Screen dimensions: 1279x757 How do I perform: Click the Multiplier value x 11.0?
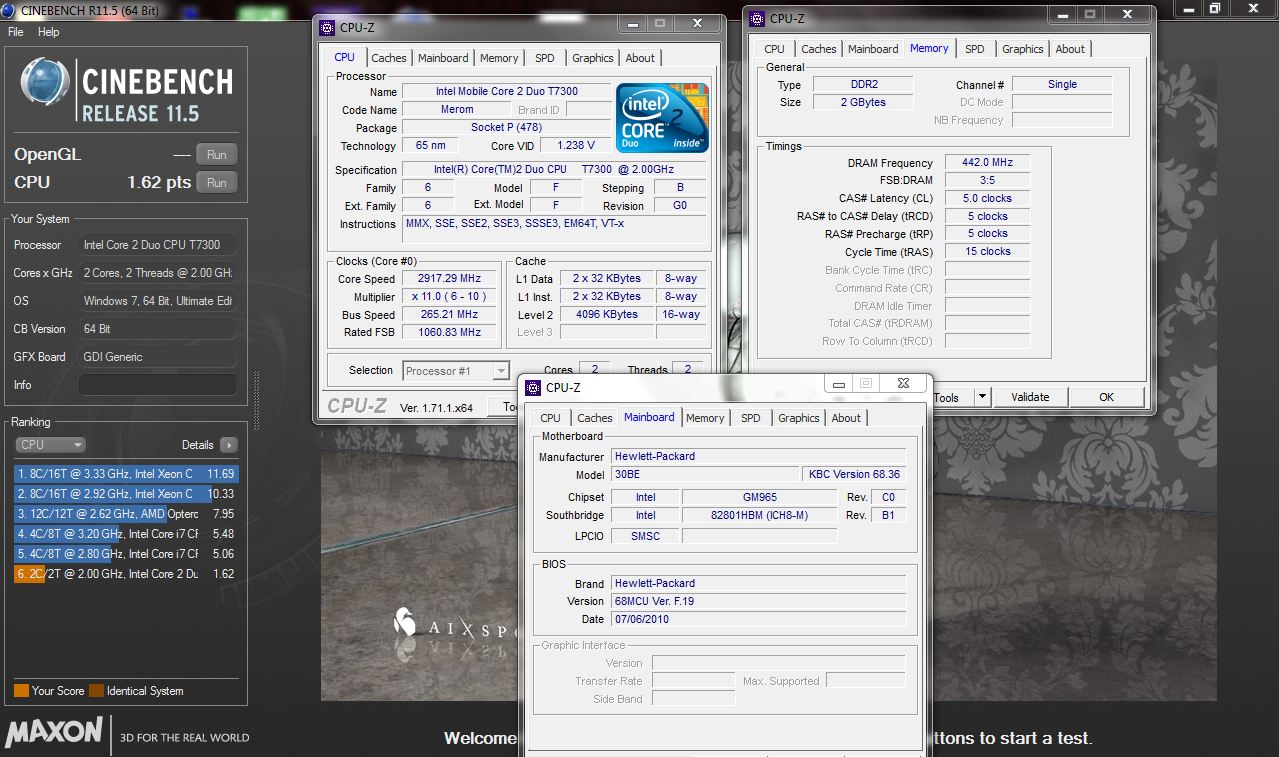click(447, 297)
